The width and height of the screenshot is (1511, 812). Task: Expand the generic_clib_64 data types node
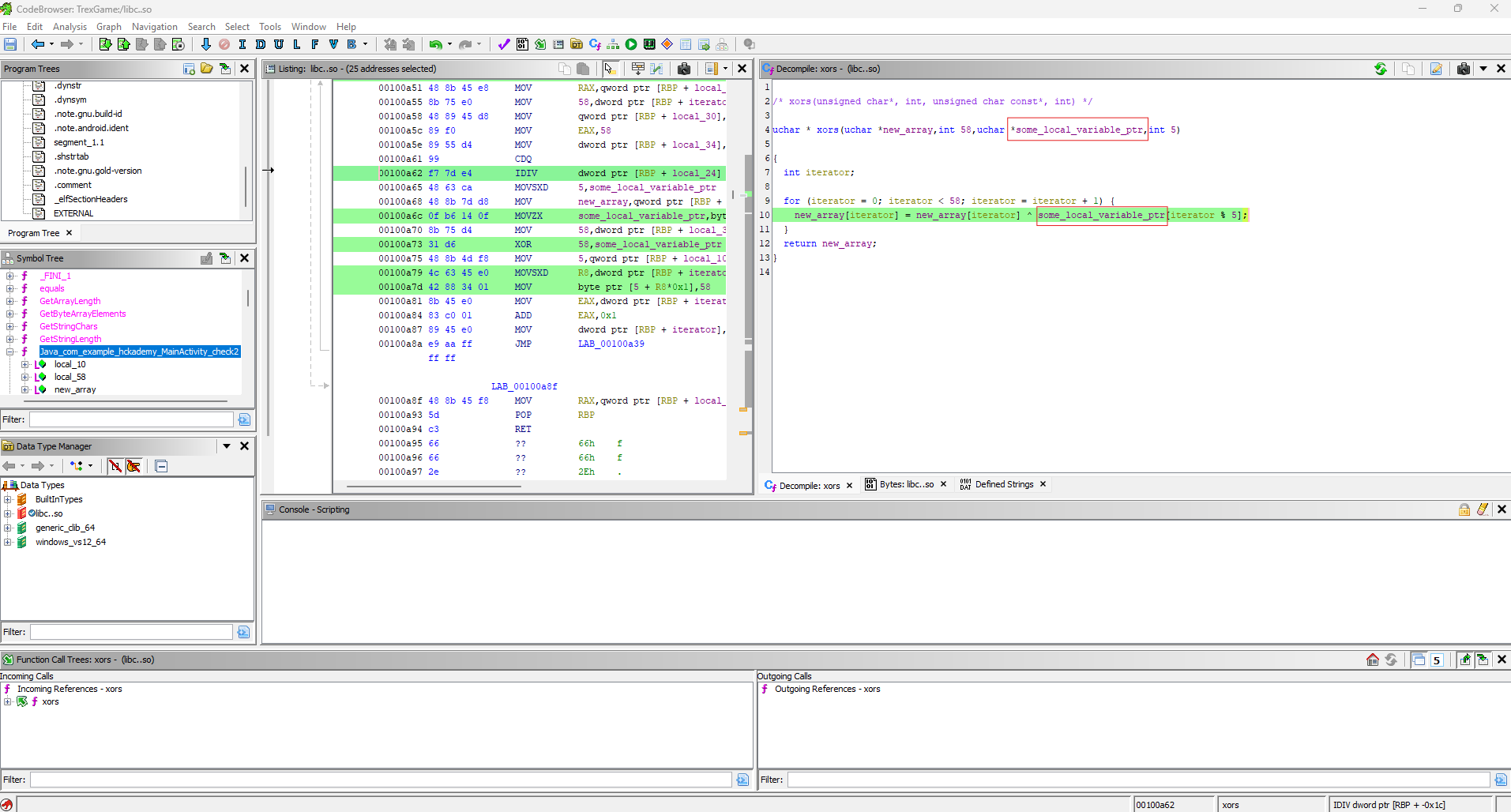[x=8, y=528]
